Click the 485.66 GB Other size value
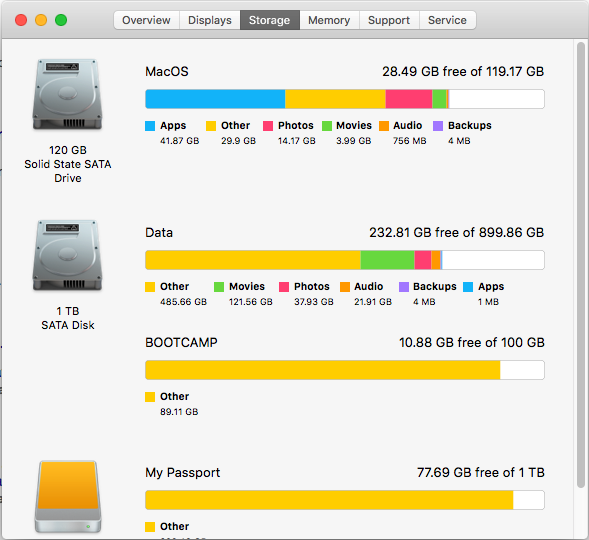This screenshot has height=540, width=589. coord(183,302)
